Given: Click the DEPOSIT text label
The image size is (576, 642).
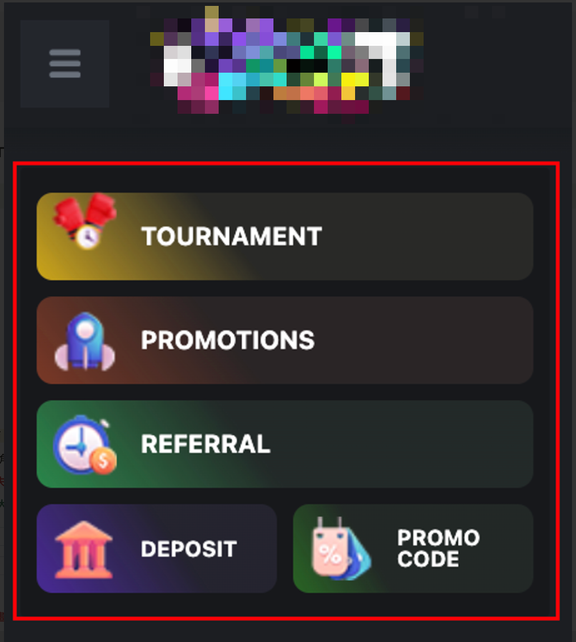Looking at the screenshot, I should coord(189,549).
